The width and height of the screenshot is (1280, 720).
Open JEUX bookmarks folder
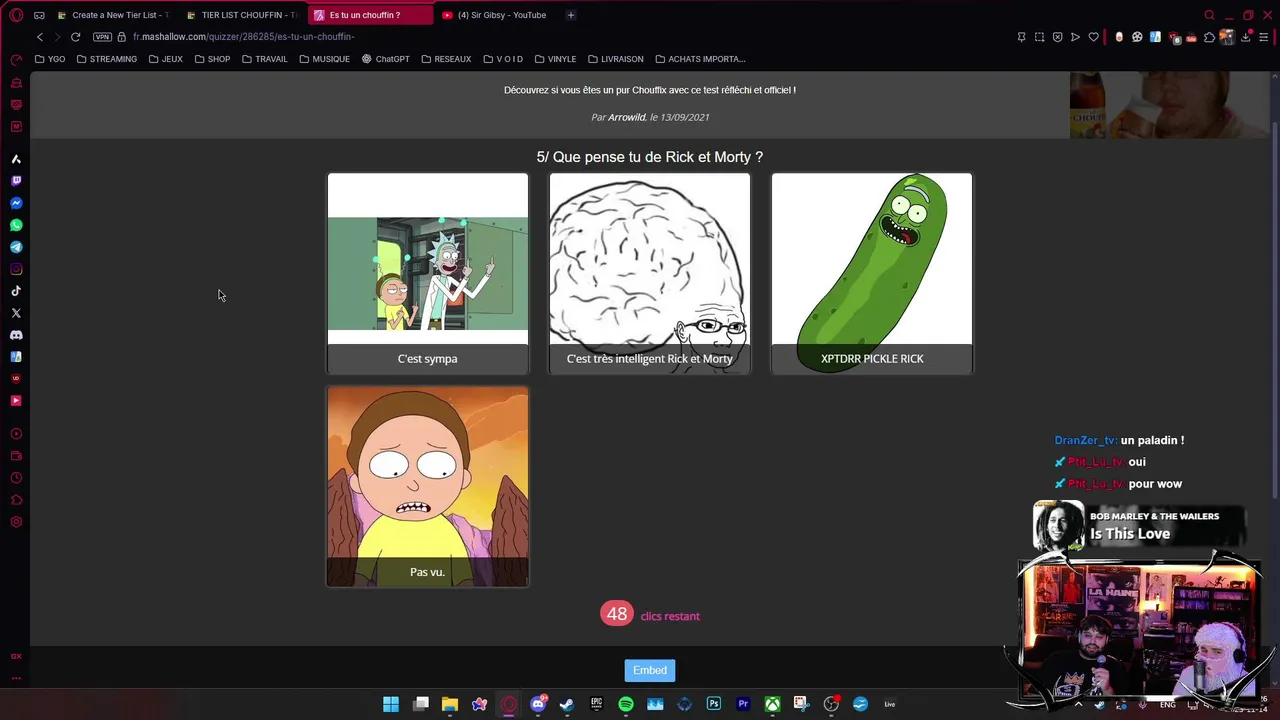(x=166, y=59)
